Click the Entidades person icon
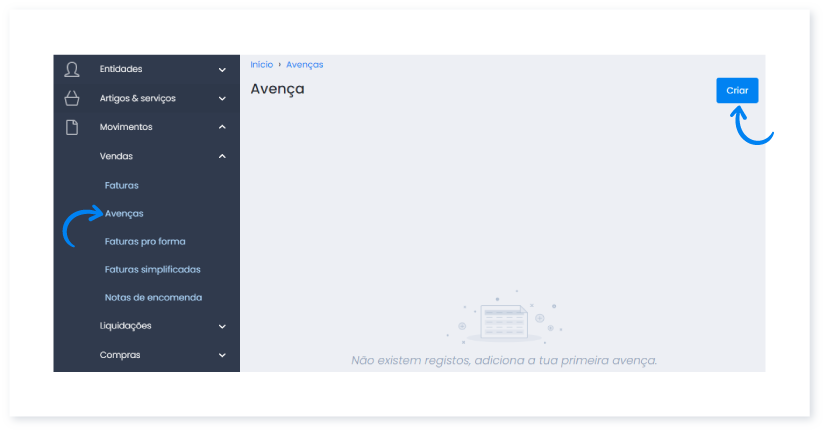The width and height of the screenshot is (824, 431). [71, 70]
